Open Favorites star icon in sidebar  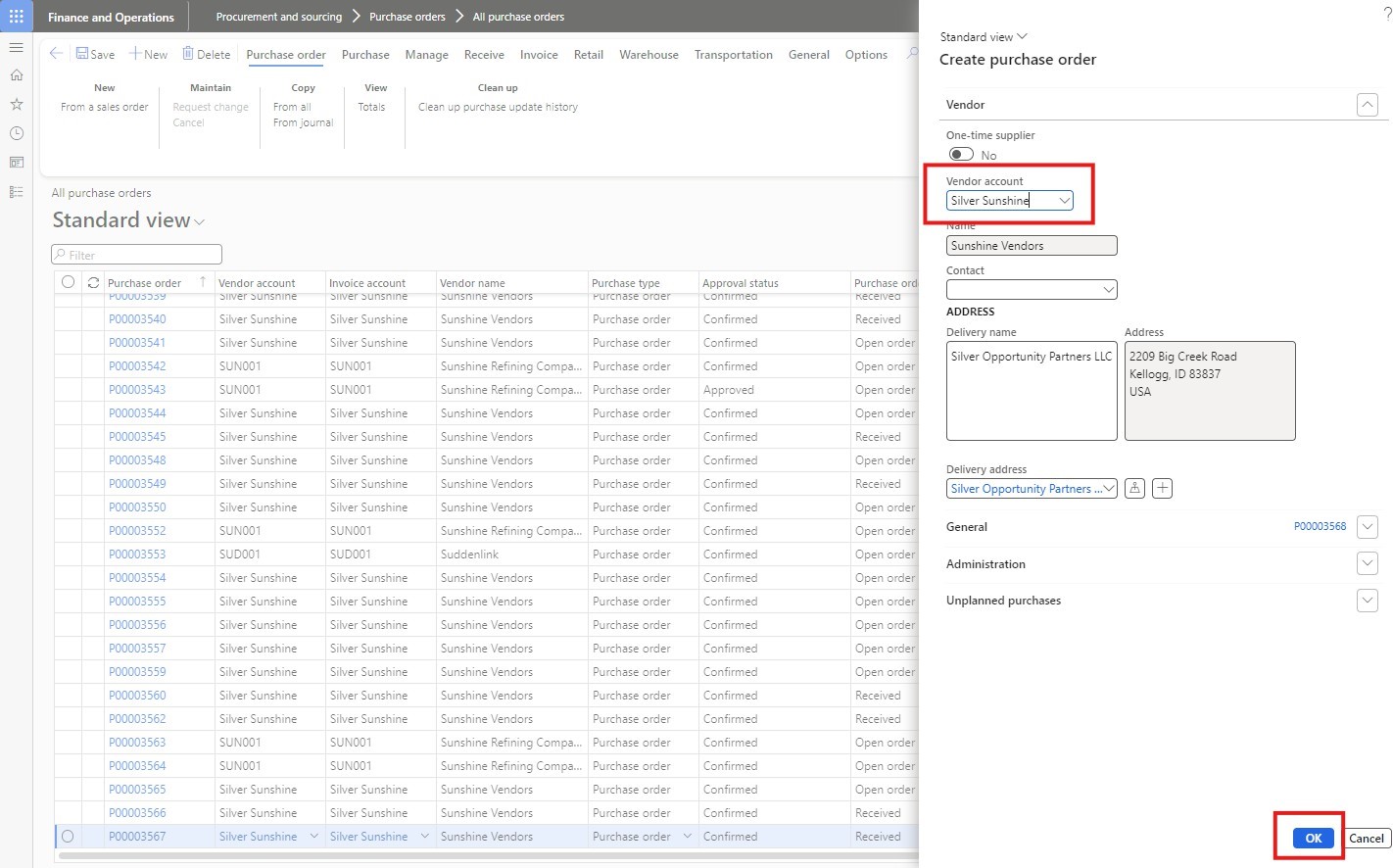coord(17,104)
